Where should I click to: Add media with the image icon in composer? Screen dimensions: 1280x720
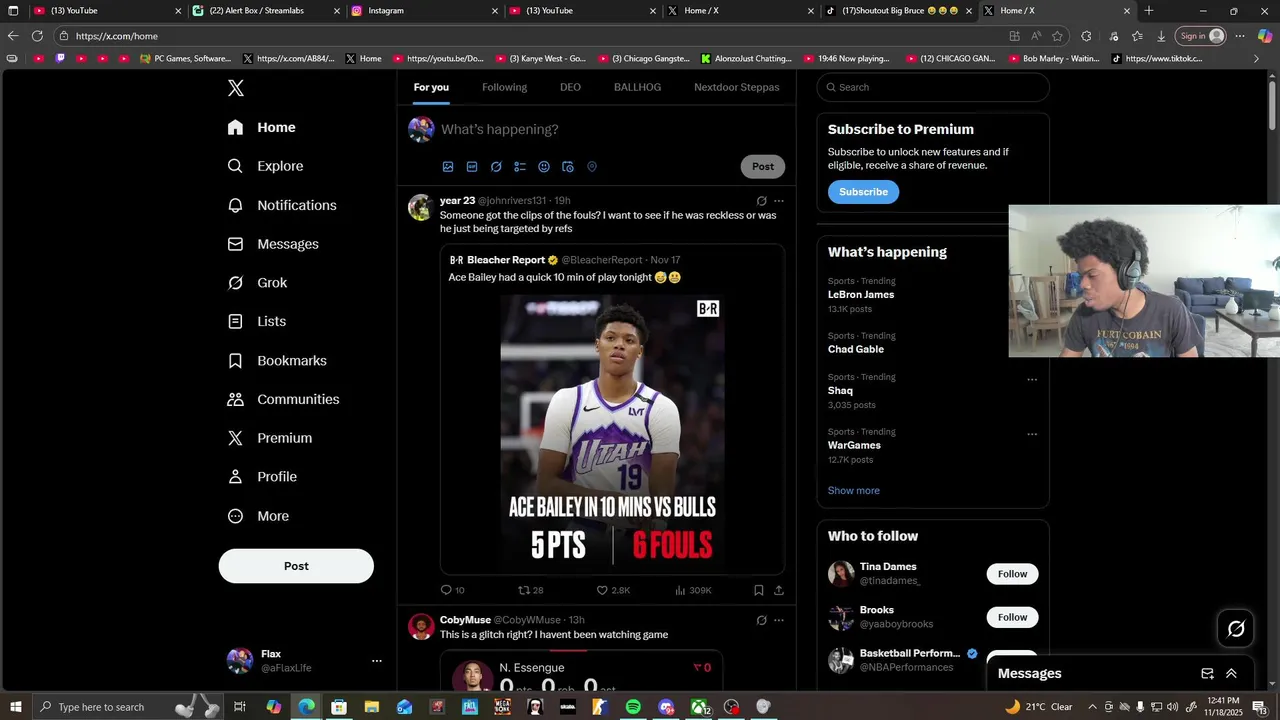[x=448, y=167]
